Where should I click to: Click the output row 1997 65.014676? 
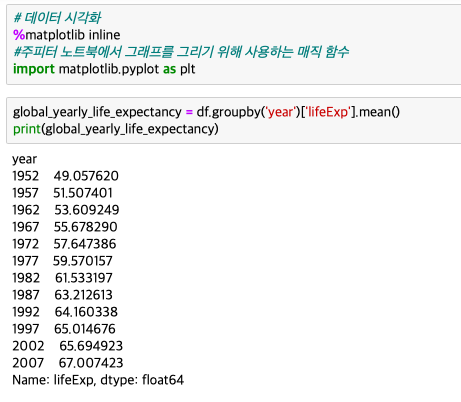(64, 329)
